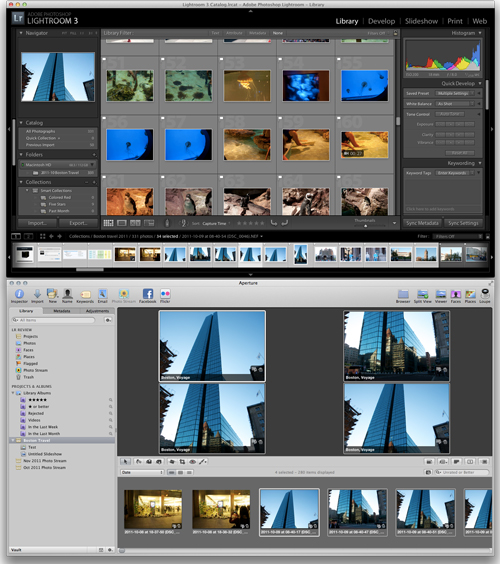Set star rating in Lightroom toolbar

250,223
